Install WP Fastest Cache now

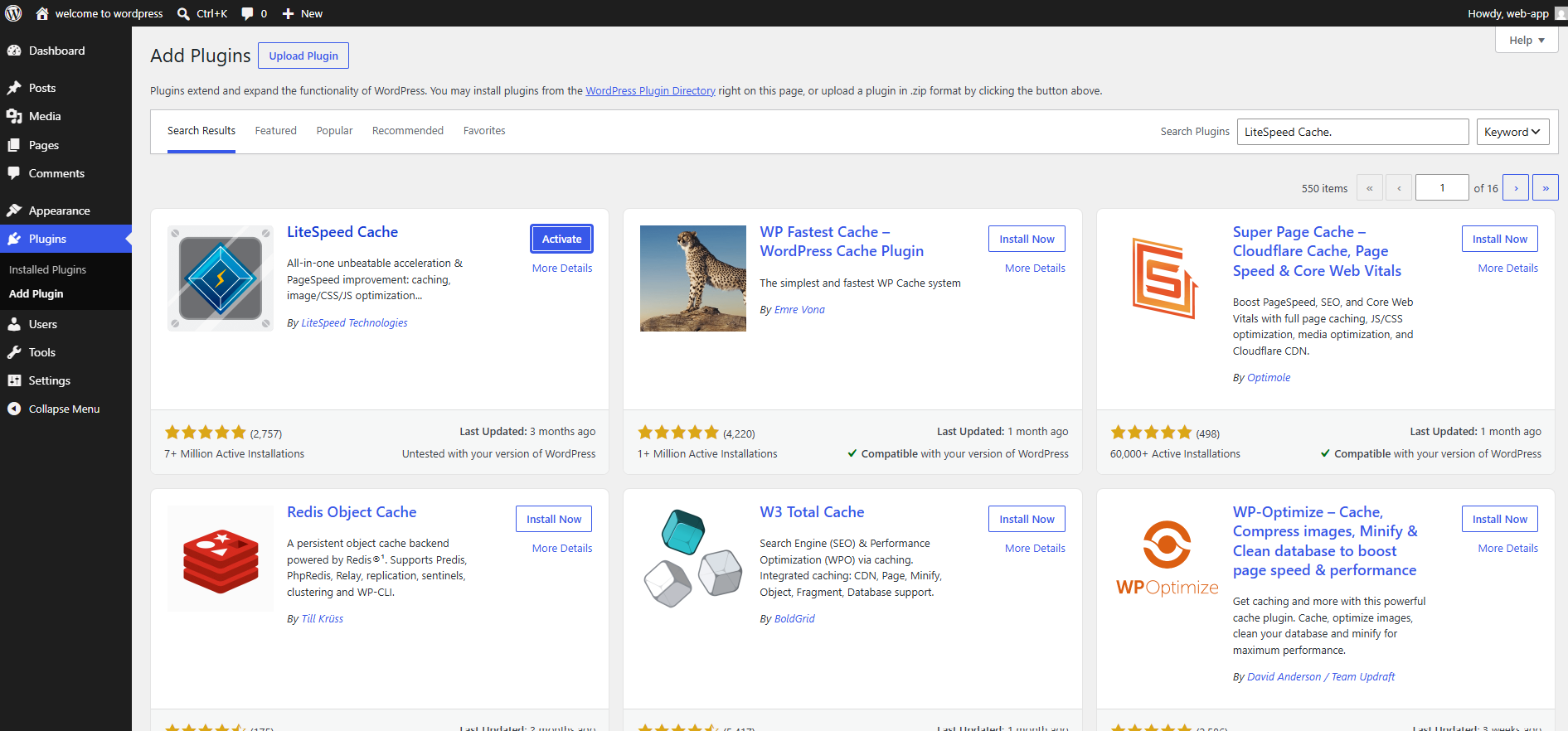coord(1027,239)
